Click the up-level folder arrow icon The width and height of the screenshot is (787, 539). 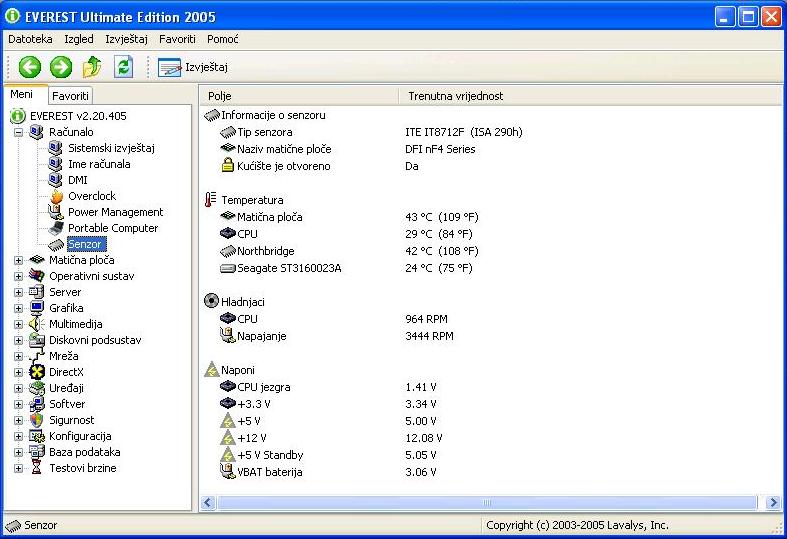92,67
